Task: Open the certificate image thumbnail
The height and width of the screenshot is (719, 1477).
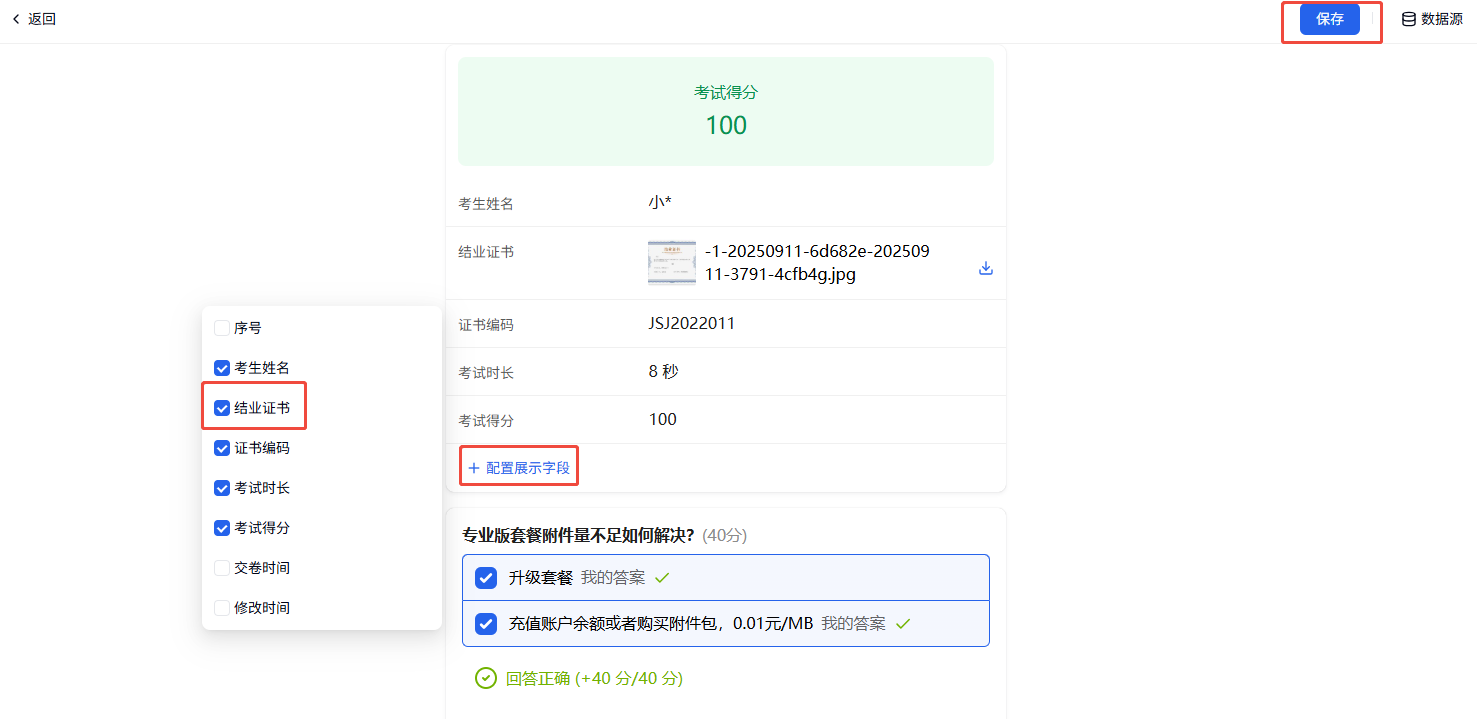Action: click(671, 263)
